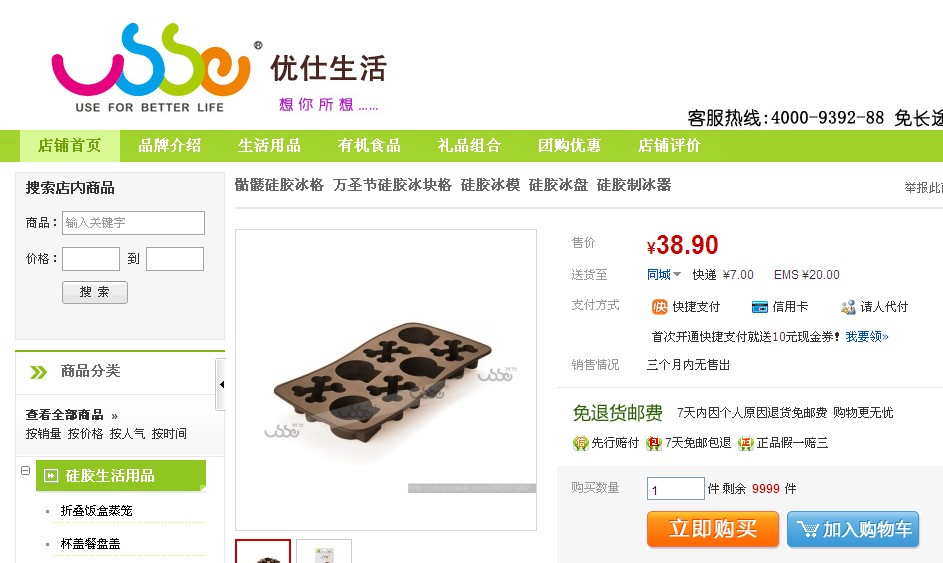This screenshot has width=943, height=563.
Task: Open the 同城 delivery location dropdown
Action: 663,275
